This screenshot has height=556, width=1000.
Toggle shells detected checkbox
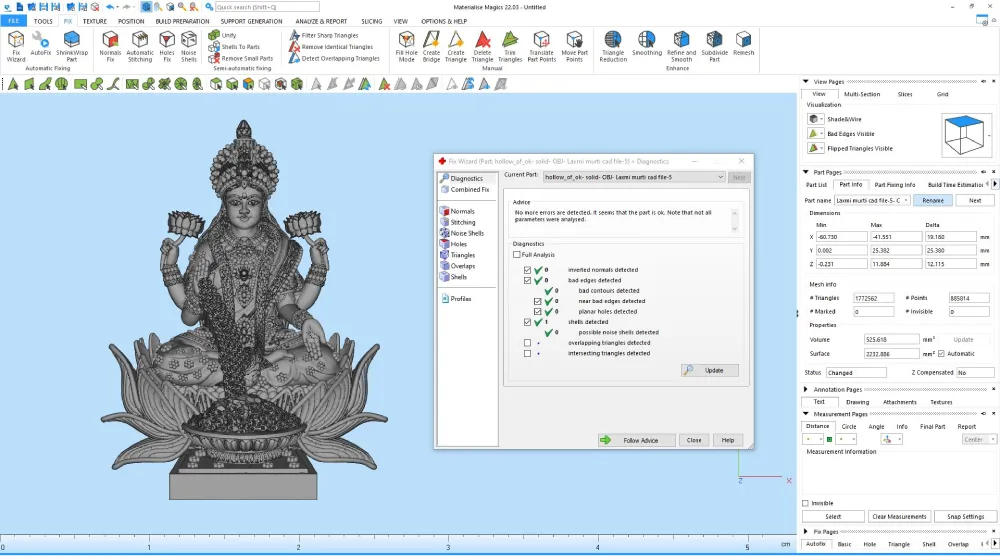tap(527, 322)
